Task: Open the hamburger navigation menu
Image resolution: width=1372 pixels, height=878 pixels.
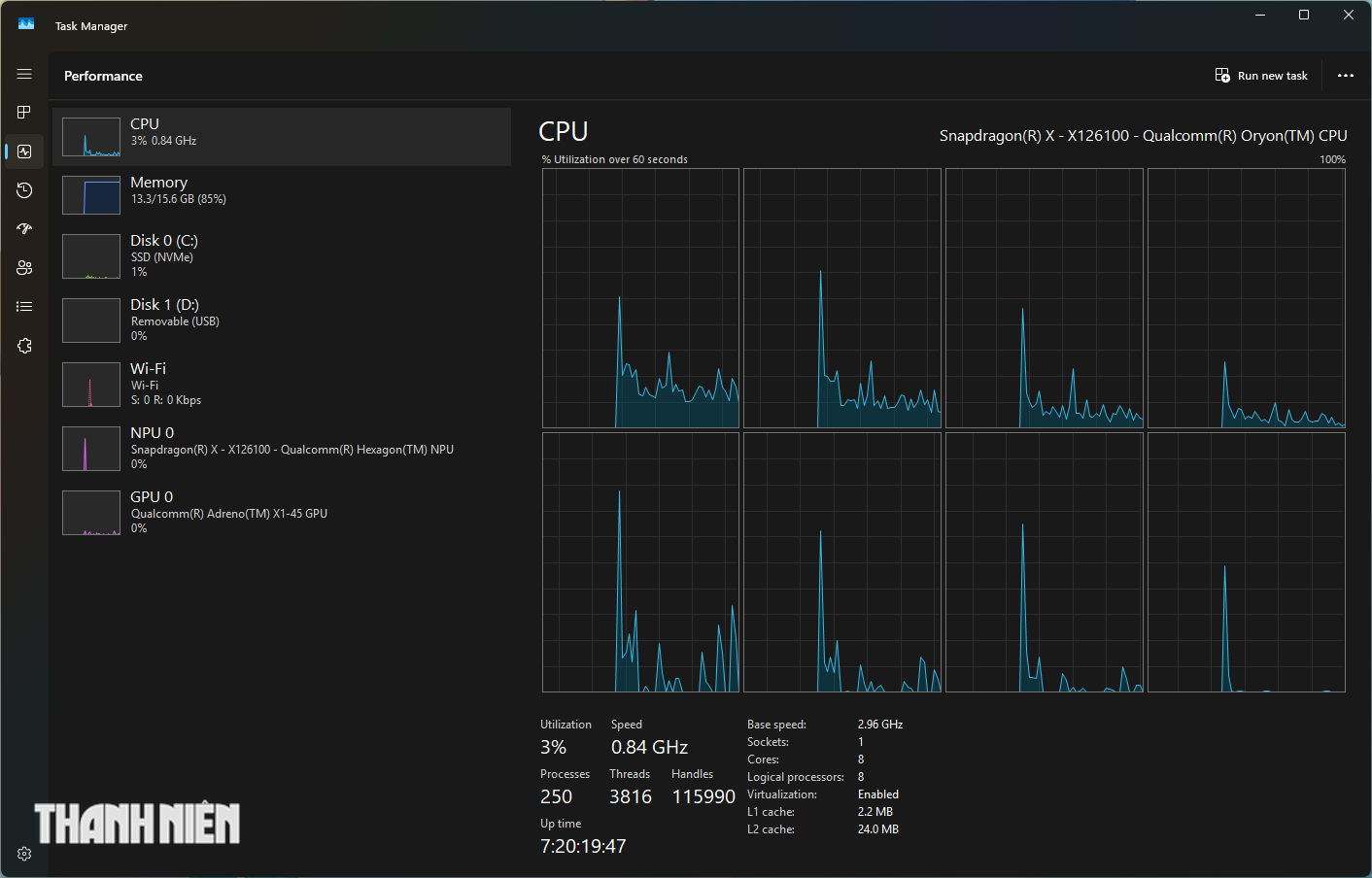Action: [x=24, y=74]
